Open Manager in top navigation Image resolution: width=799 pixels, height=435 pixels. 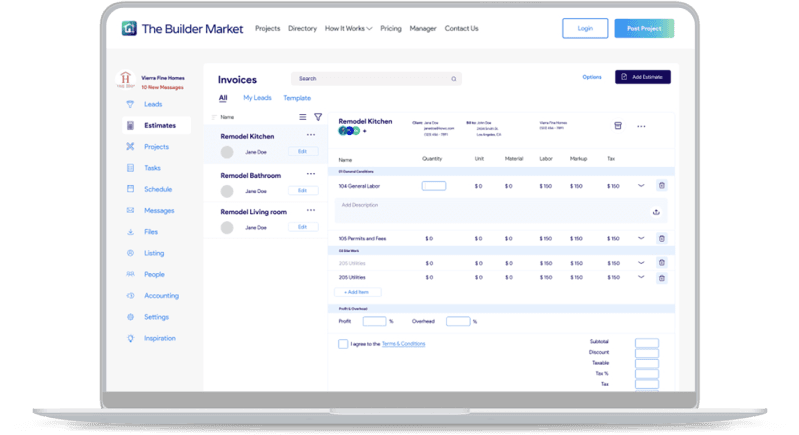(x=423, y=29)
